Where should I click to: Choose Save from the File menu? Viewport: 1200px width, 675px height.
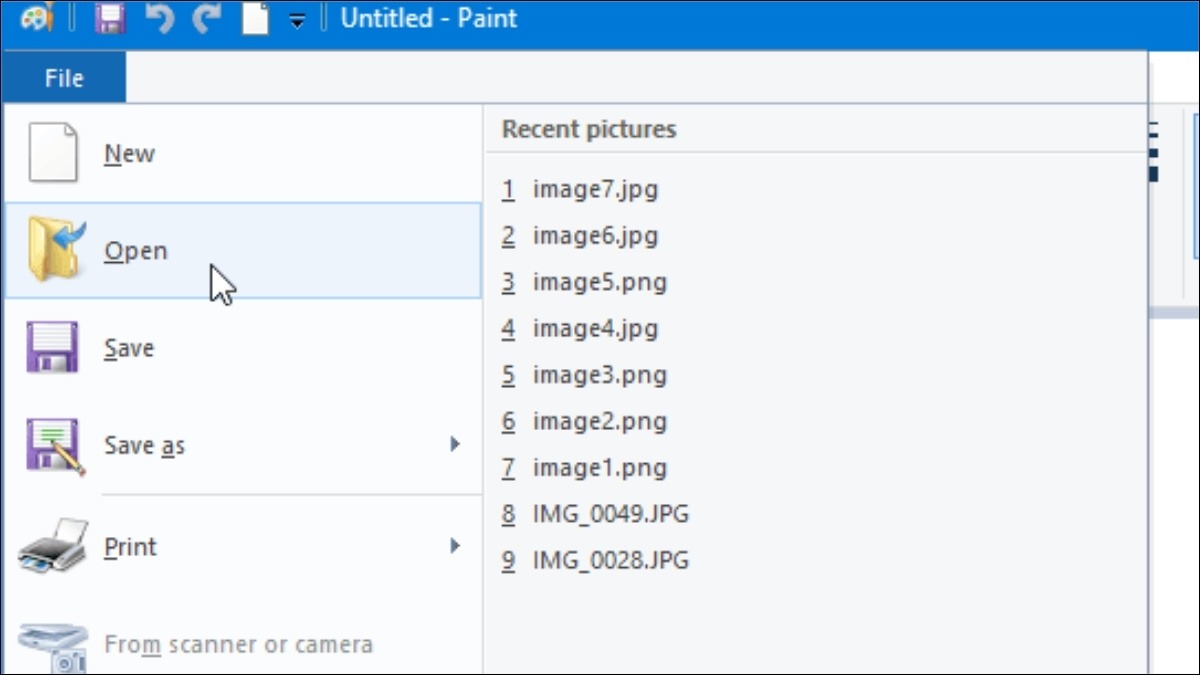coord(243,348)
